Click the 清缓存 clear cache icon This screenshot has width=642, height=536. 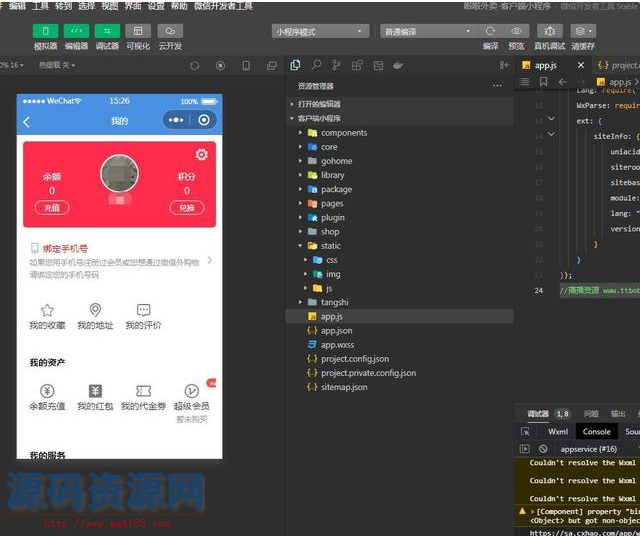tap(582, 32)
